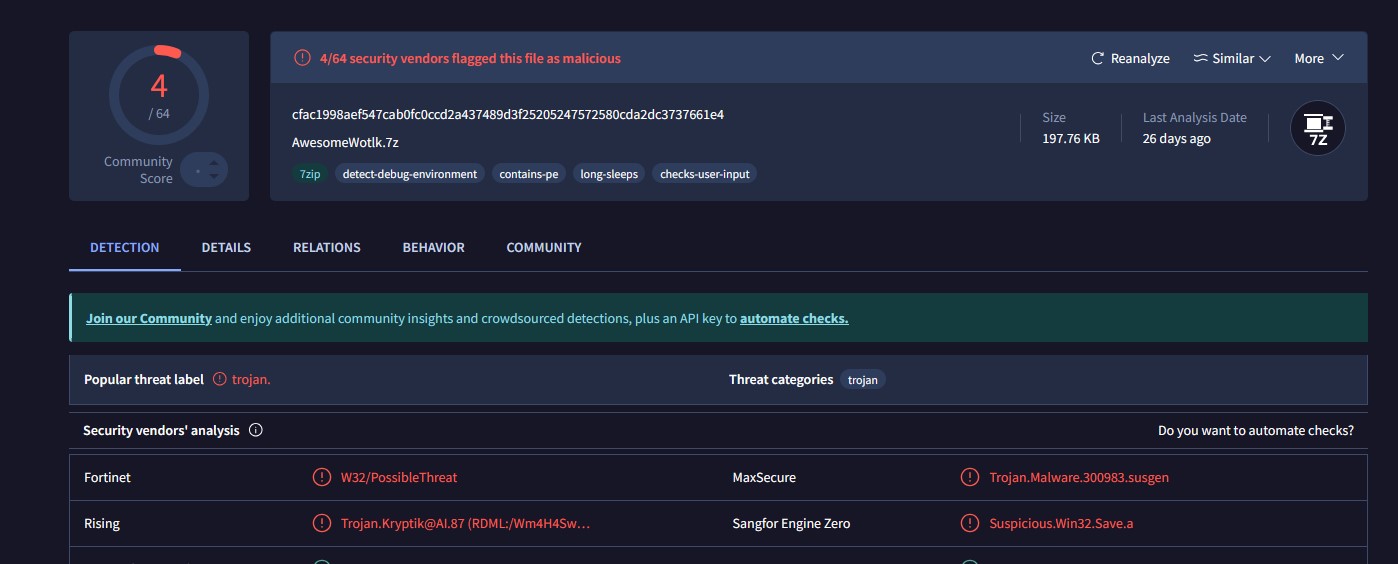Follow the automate checks link
This screenshot has height=564, width=1398.
coord(794,319)
